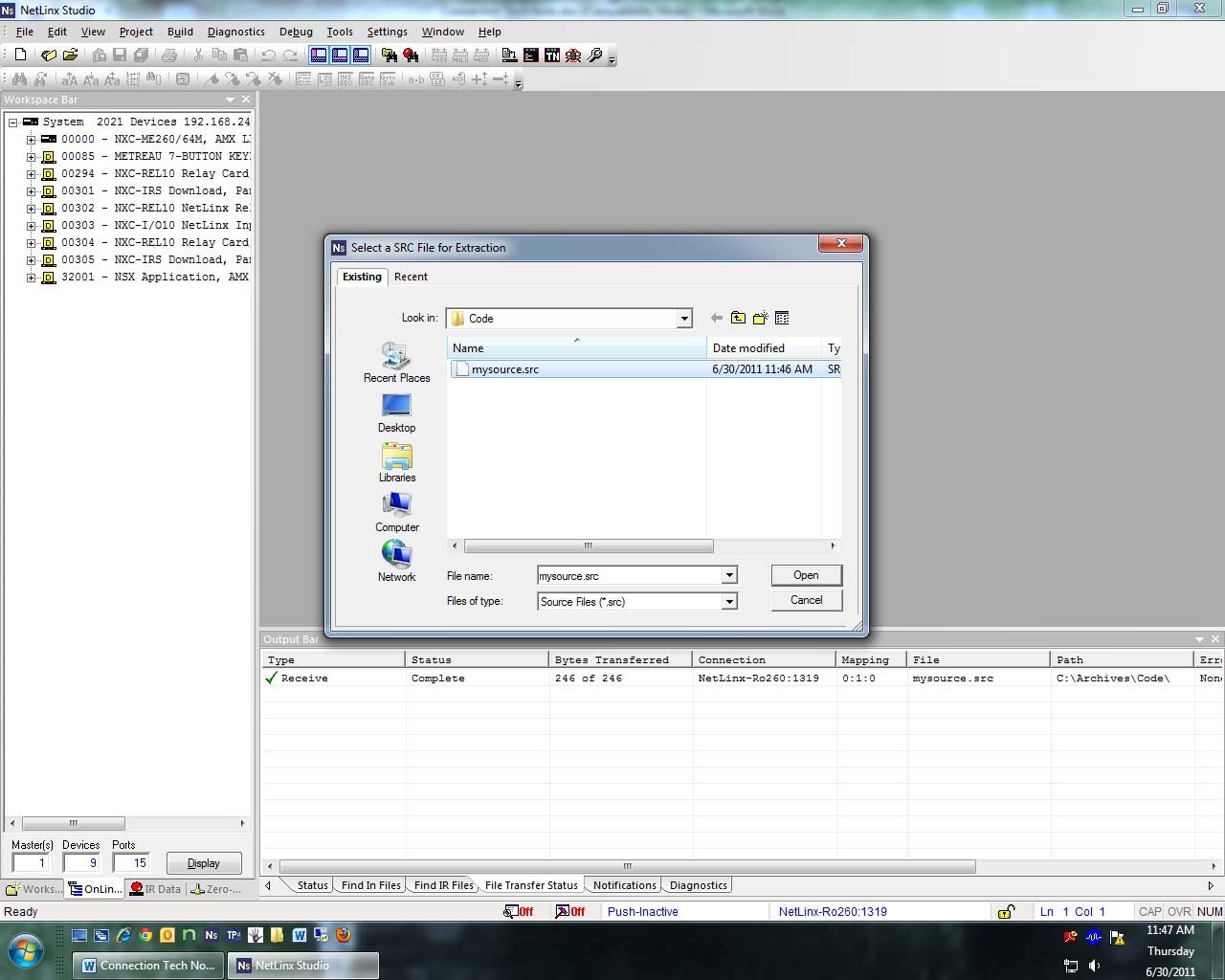Viewport: 1225px width, 980px height.
Task: Open the Settings menu
Action: (x=387, y=32)
